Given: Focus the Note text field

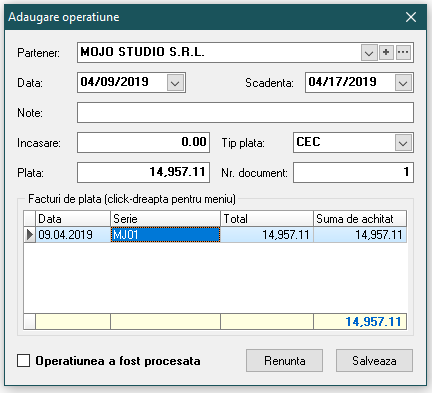Looking at the screenshot, I should click(x=245, y=113).
